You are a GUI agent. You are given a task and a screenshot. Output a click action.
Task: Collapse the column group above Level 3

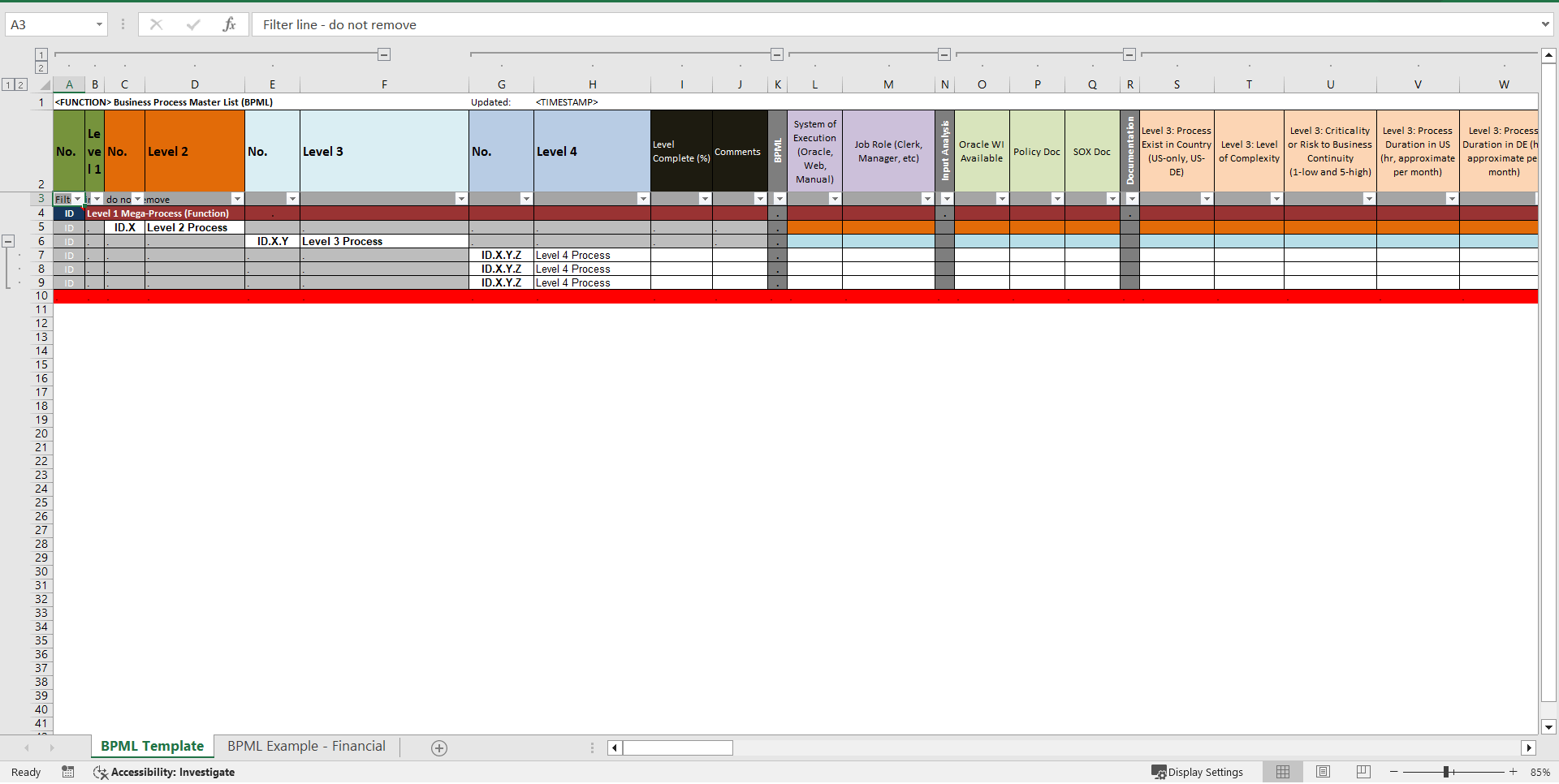tap(383, 54)
